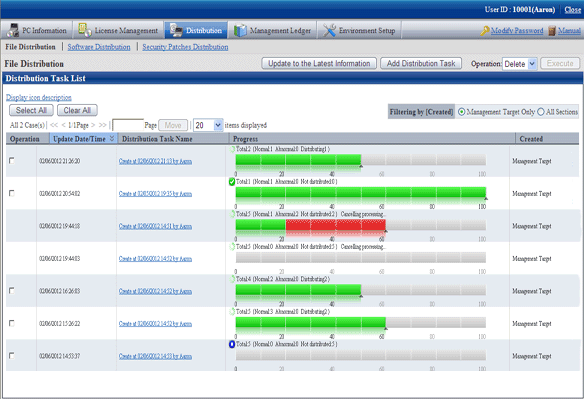Viewport: 584px width, 399px height.
Task: Select Management Target Only radio button
Action: coord(461,112)
